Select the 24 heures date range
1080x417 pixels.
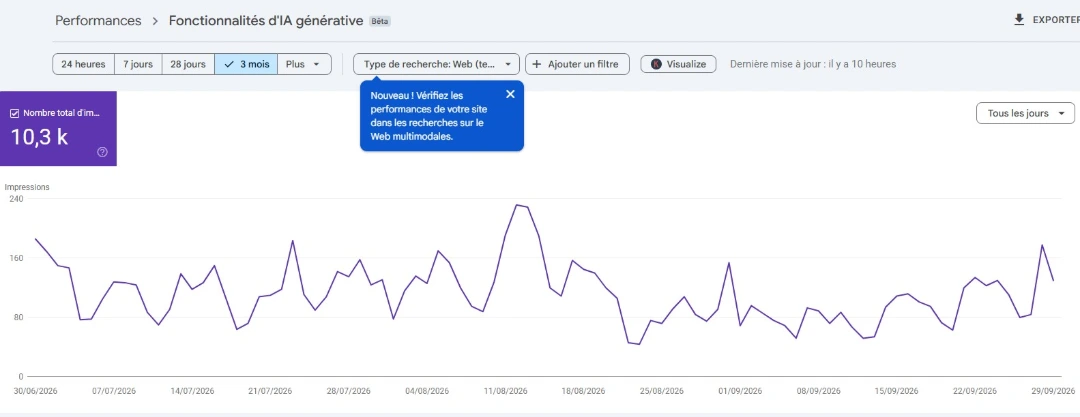[x=83, y=64]
